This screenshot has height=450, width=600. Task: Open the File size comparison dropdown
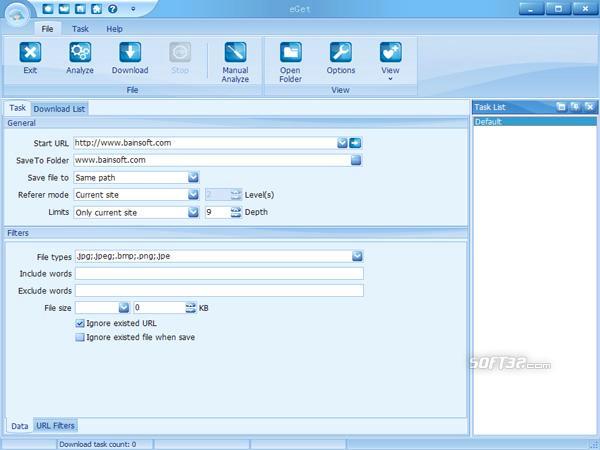click(x=124, y=308)
